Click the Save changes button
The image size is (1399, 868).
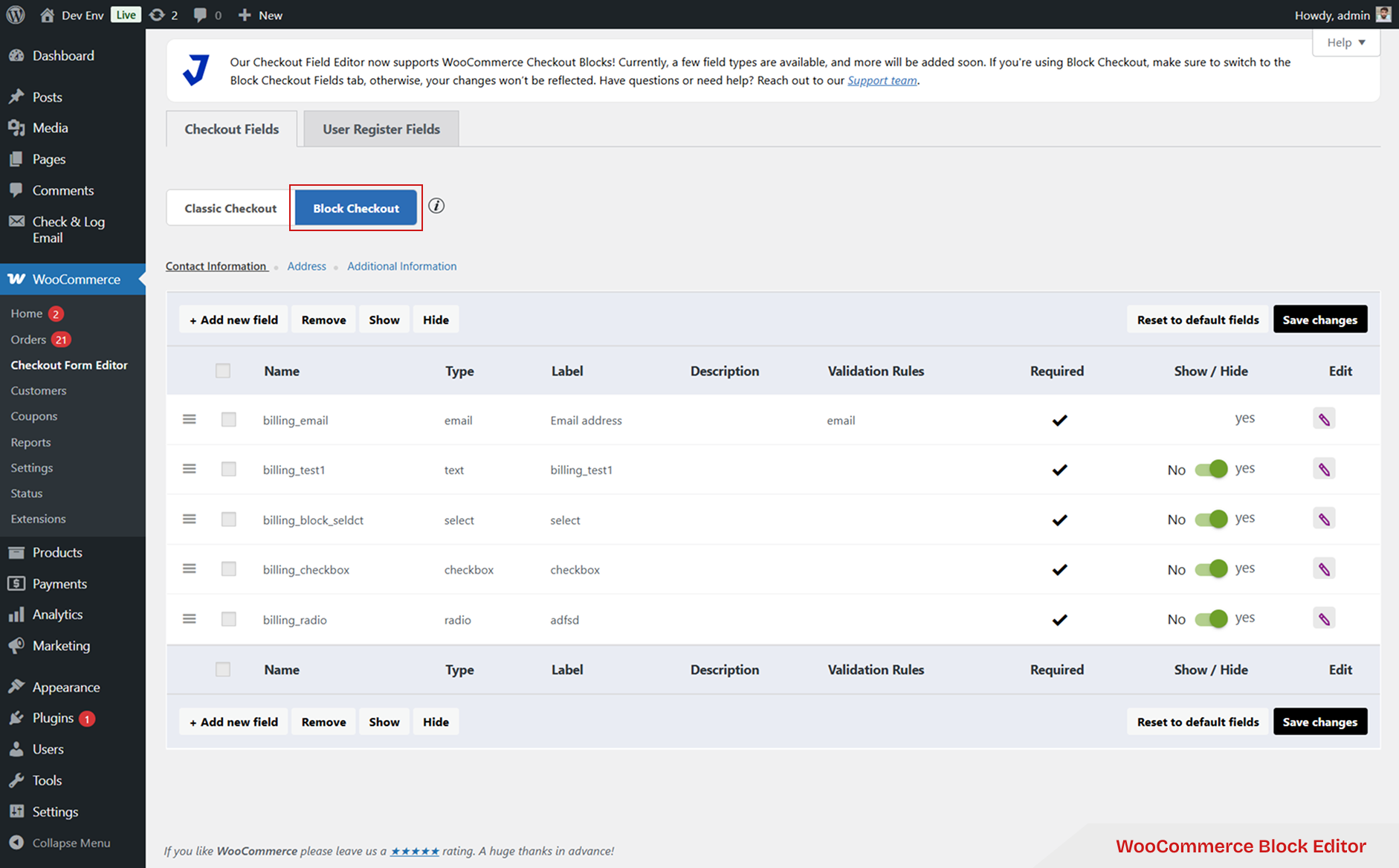(x=1320, y=319)
